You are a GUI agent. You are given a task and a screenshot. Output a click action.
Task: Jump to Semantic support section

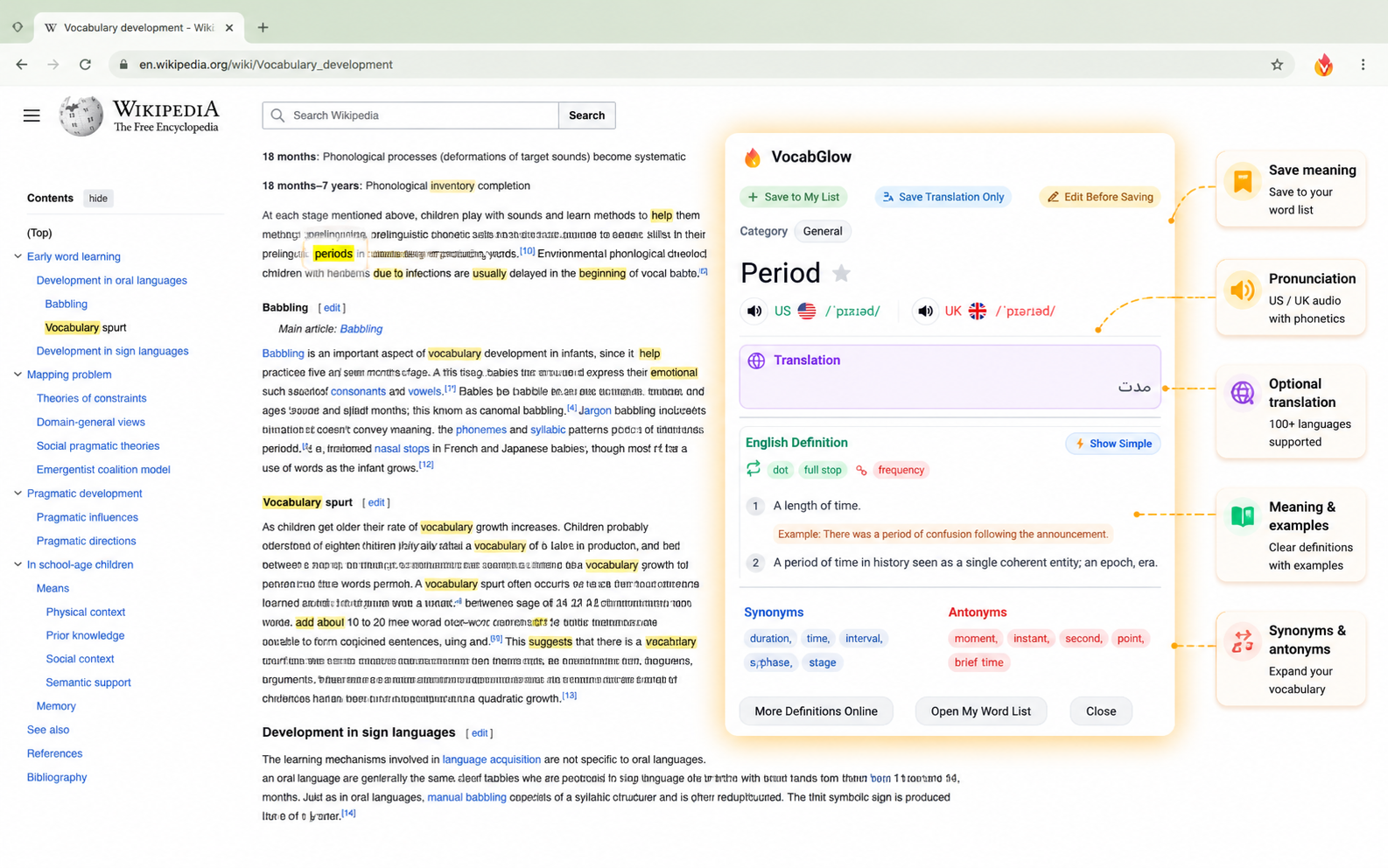88,682
